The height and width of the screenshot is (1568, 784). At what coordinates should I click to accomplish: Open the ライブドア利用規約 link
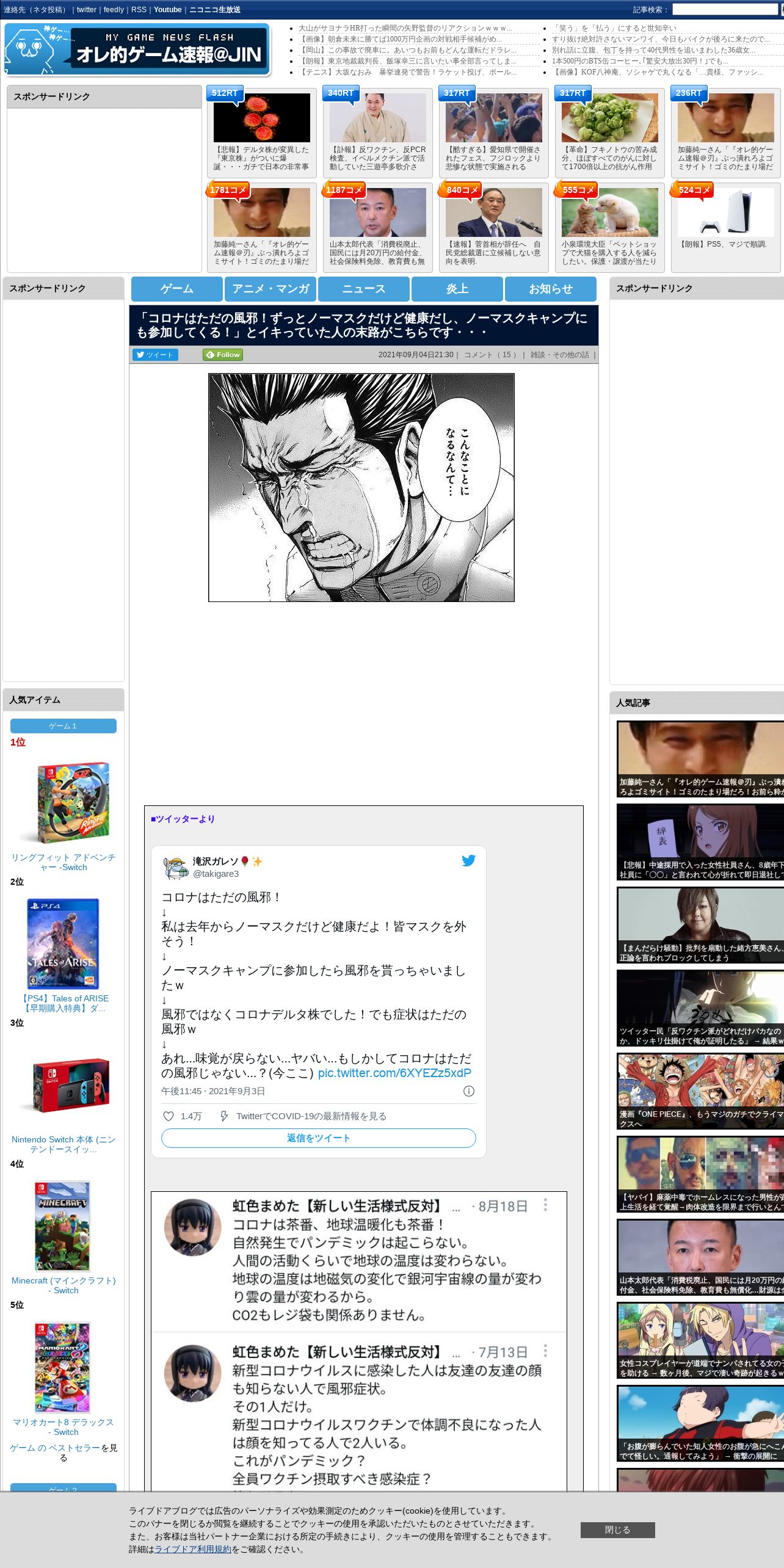tap(193, 1549)
